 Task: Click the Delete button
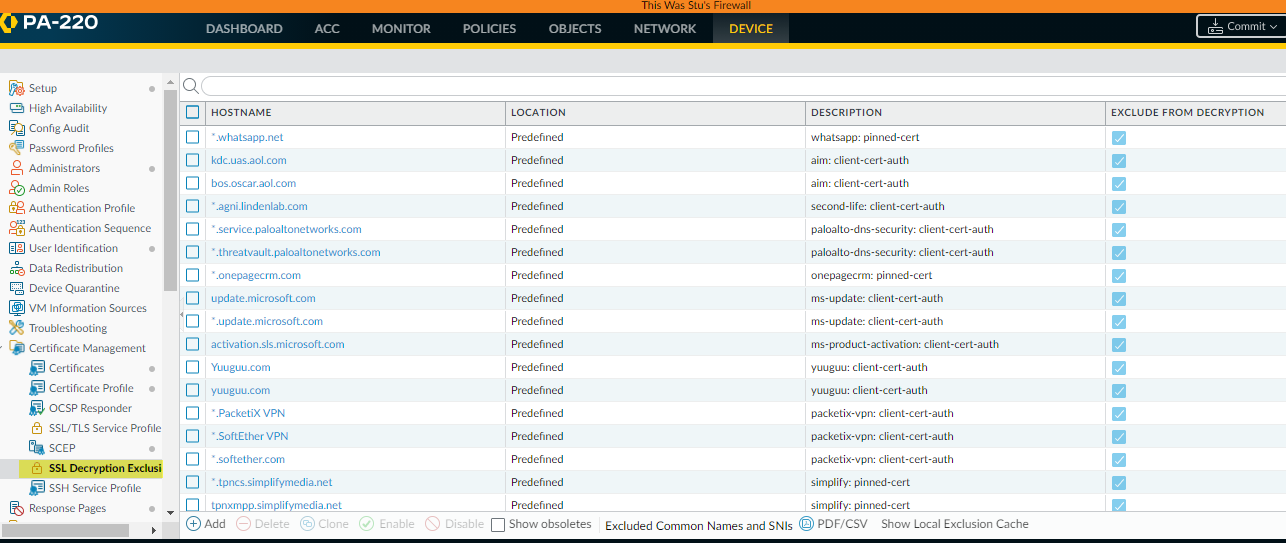[x=263, y=524]
